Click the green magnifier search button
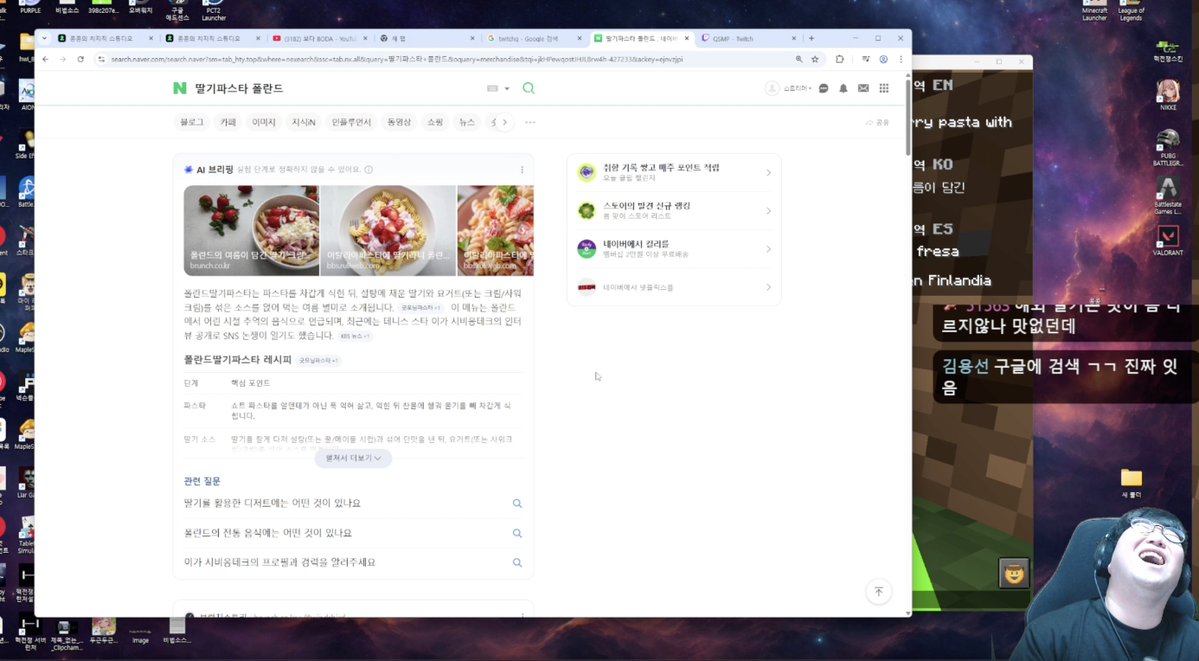The width and height of the screenshot is (1199, 661). tap(528, 88)
